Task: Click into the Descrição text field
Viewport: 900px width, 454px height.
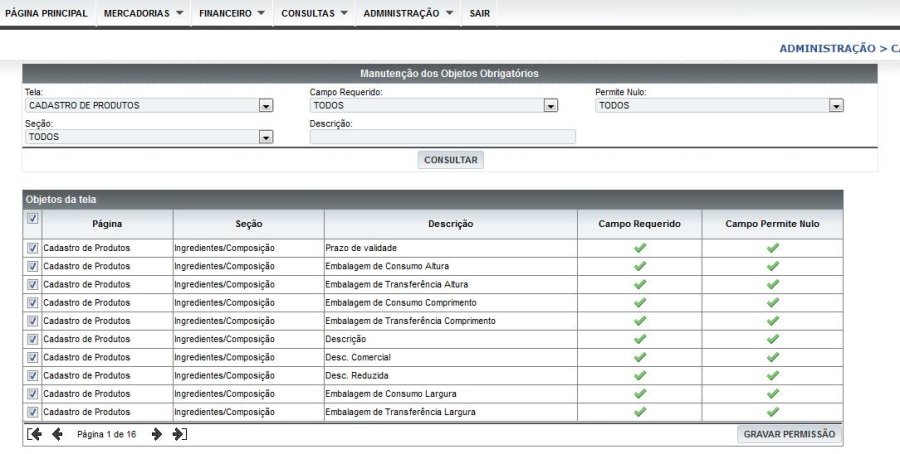Action: point(442,137)
